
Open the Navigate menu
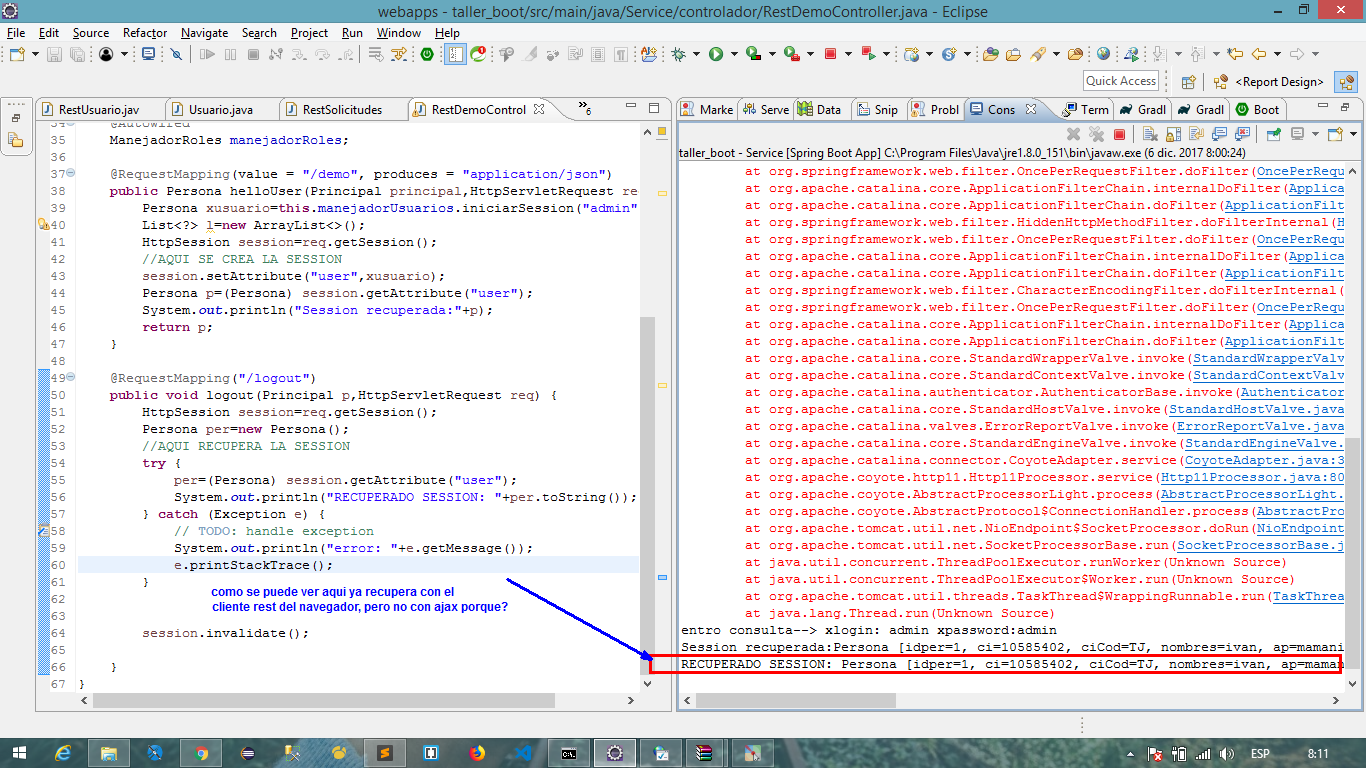(205, 32)
